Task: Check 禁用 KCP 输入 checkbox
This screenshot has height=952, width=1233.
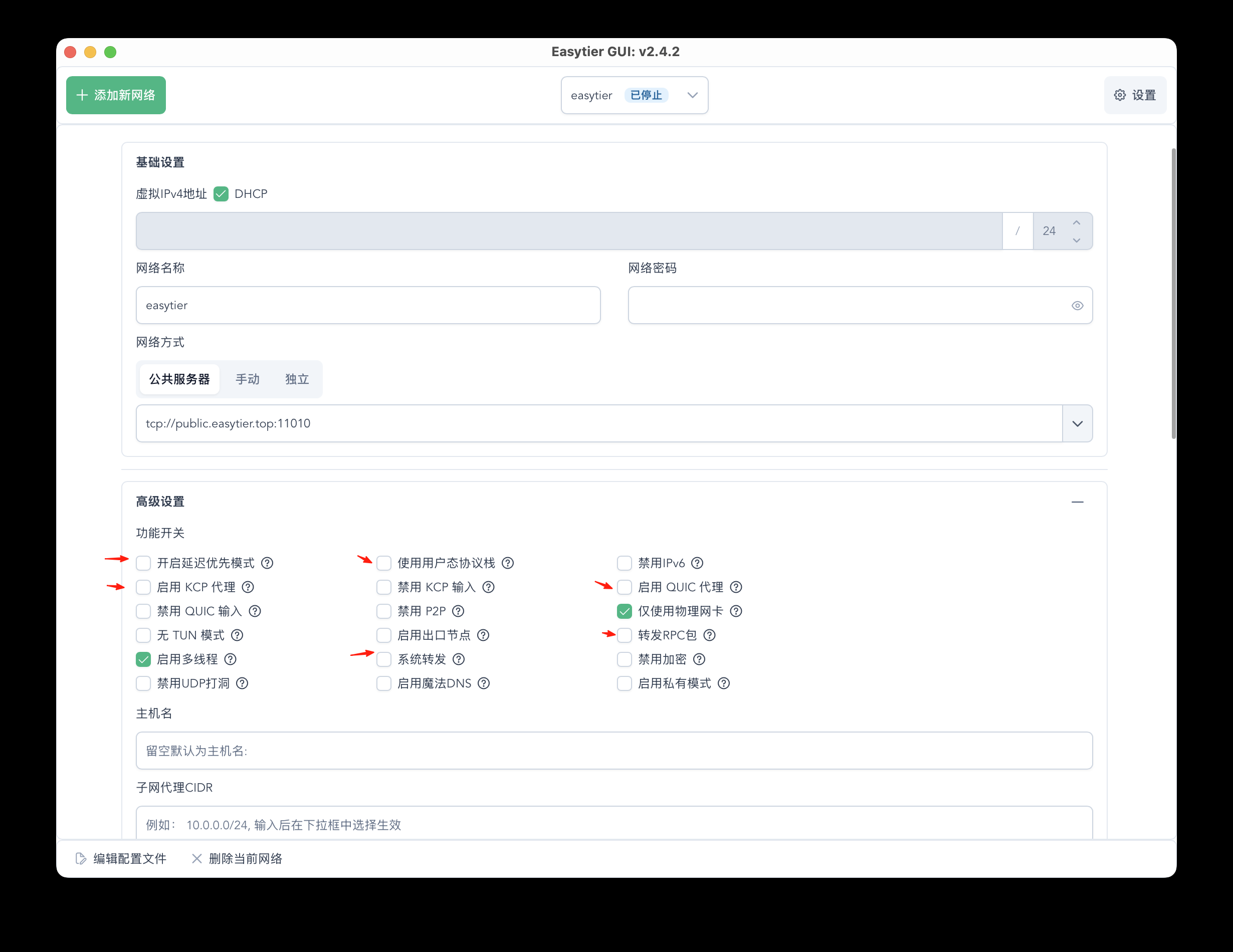Action: click(x=384, y=587)
